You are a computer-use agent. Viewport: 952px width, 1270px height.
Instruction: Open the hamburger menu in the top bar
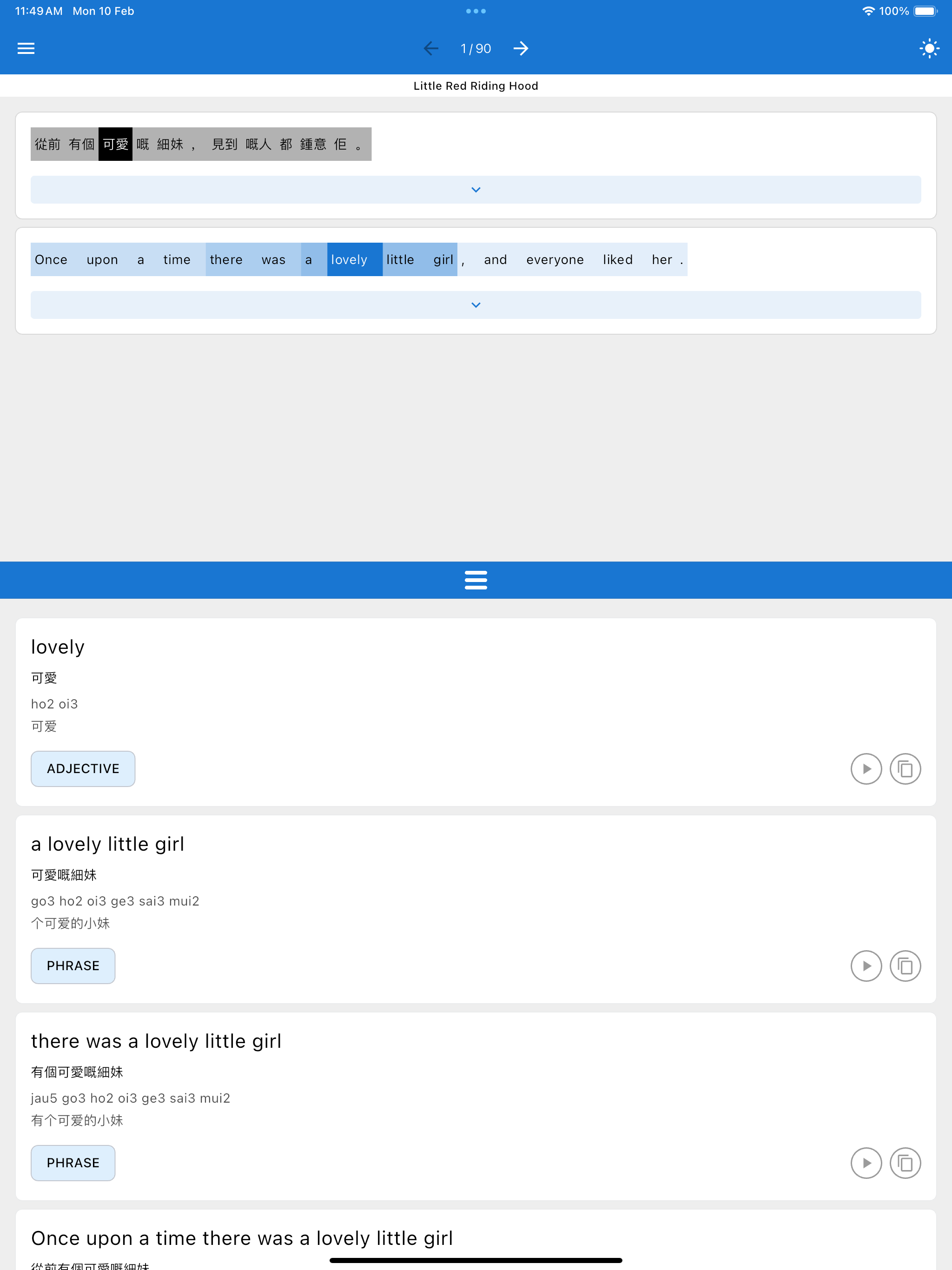[x=26, y=49]
